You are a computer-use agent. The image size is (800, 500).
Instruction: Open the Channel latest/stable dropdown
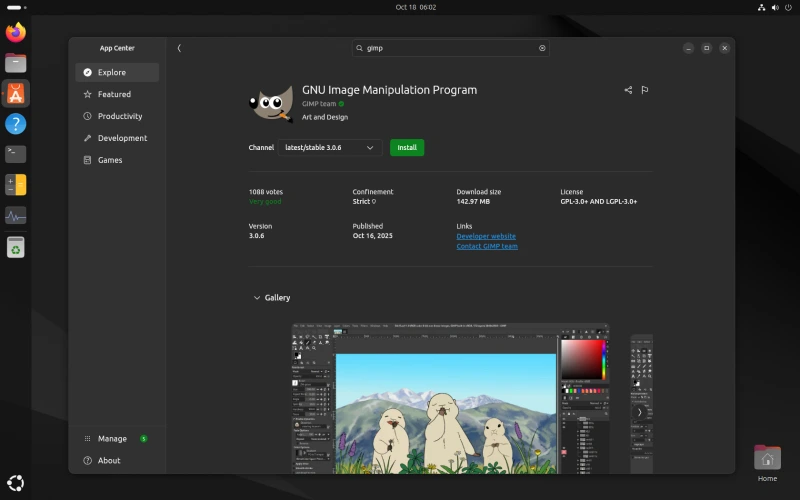pyautogui.click(x=330, y=148)
